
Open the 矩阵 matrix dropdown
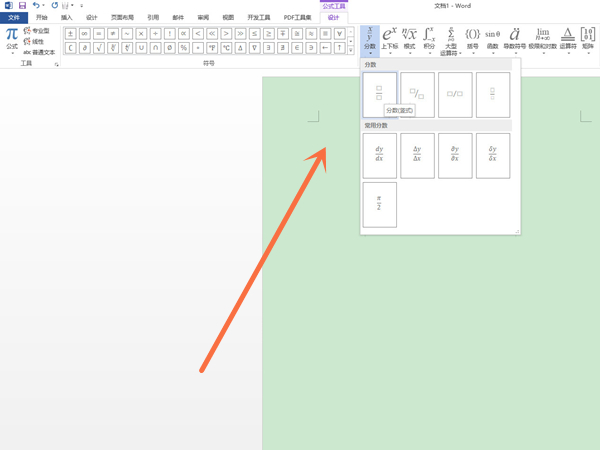587,40
